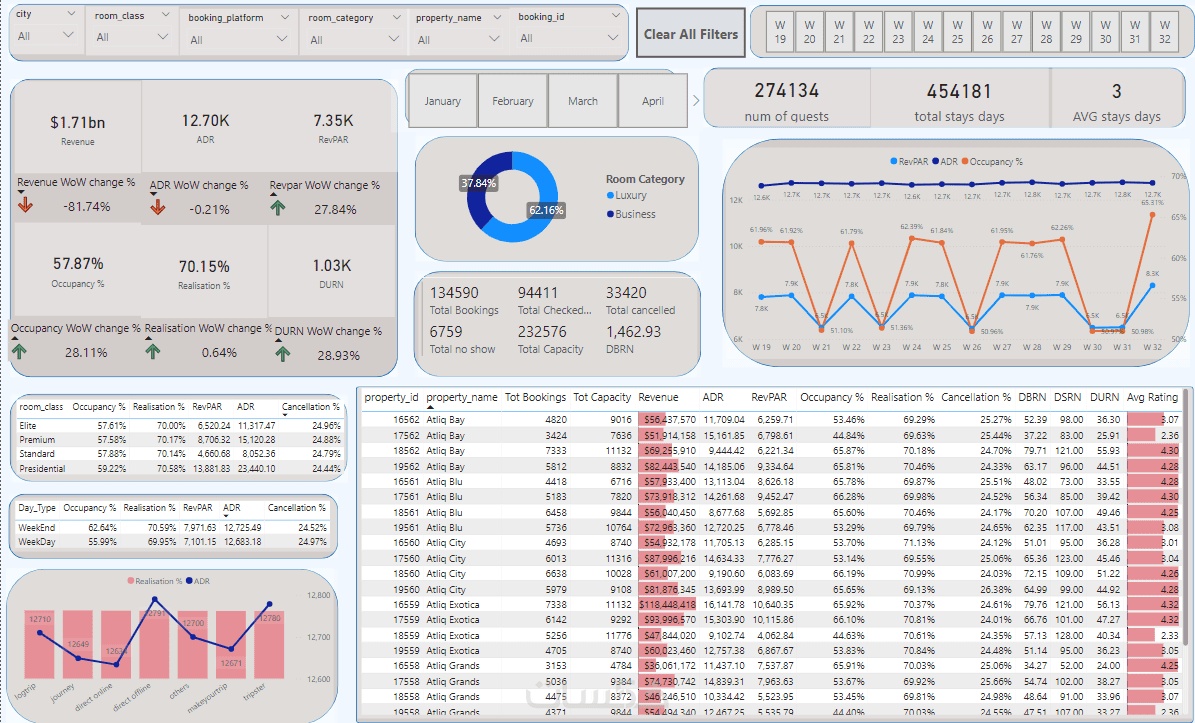Screen dimensions: 1195x723
Task: Click the Luxury legend marker in Room Category
Action: pos(610,196)
